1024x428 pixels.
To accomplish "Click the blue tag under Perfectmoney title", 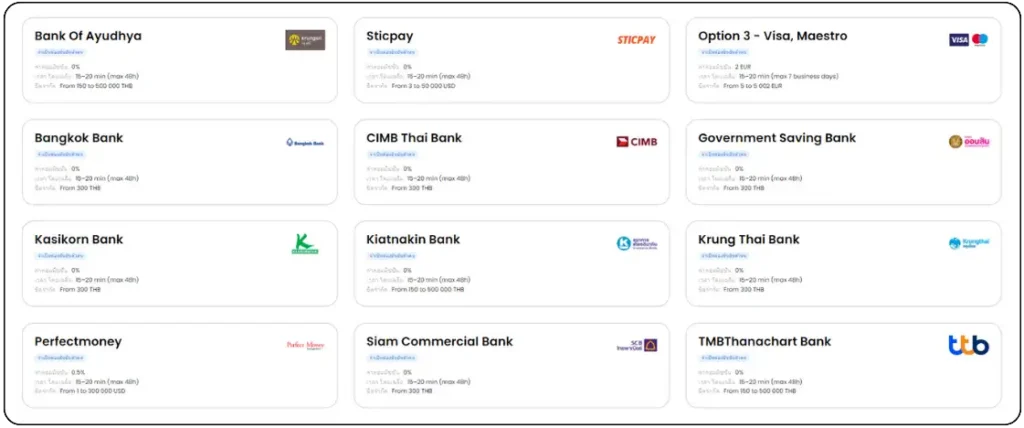I will click(59, 358).
